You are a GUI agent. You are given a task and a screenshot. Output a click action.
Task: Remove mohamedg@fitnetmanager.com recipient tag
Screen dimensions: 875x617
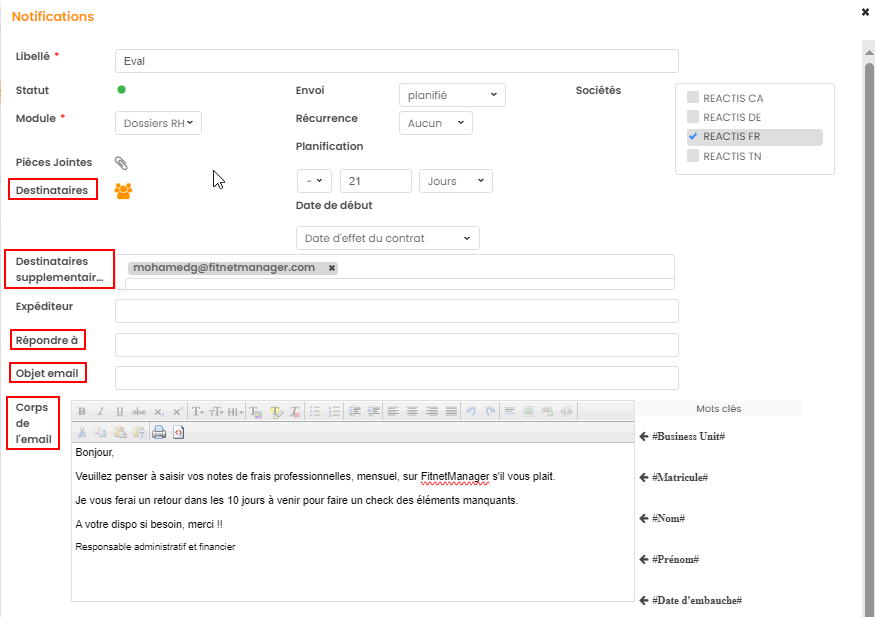[332, 268]
